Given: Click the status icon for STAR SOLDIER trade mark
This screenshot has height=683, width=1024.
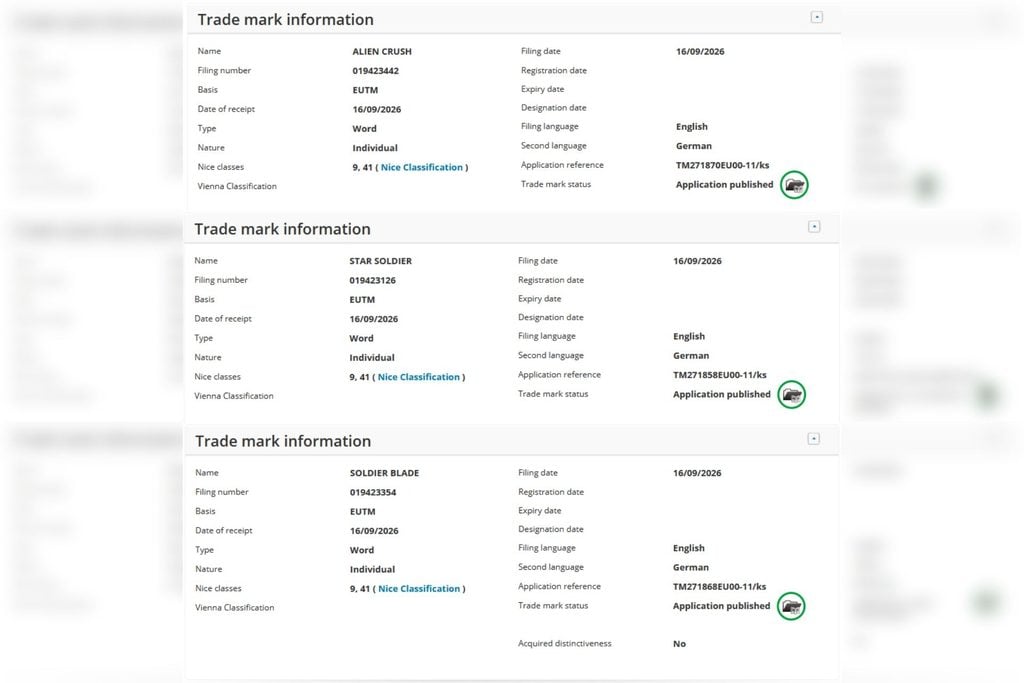Looking at the screenshot, I should [x=792, y=394].
